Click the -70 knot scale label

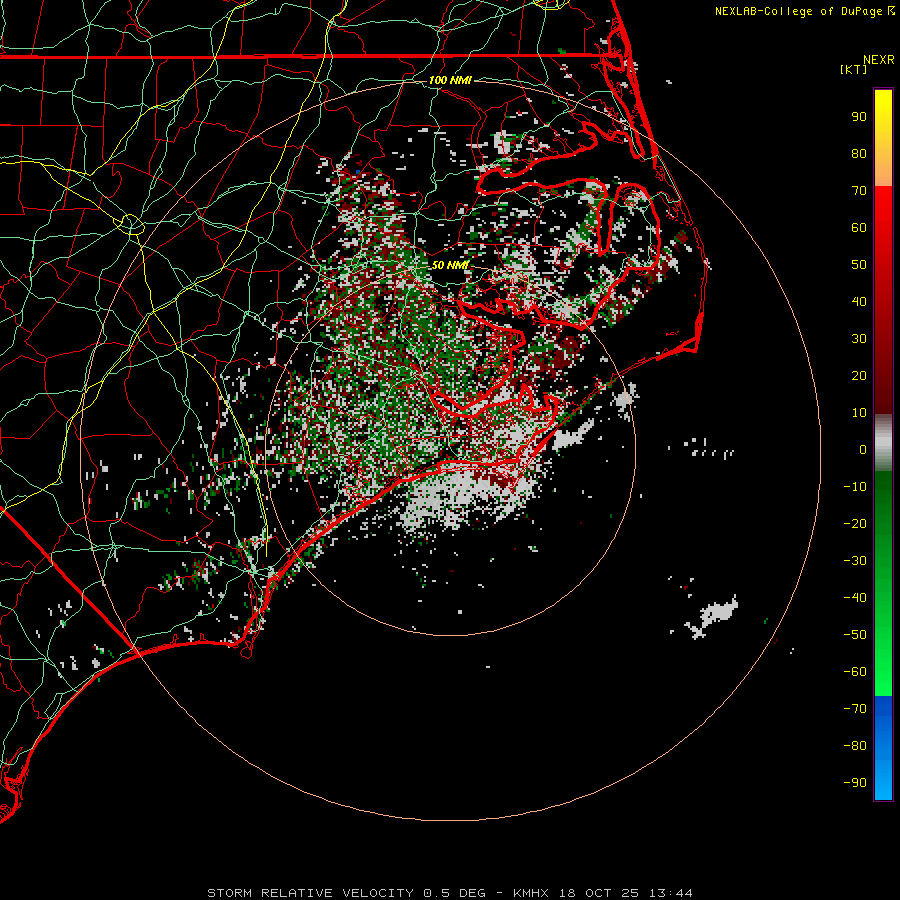(x=855, y=709)
